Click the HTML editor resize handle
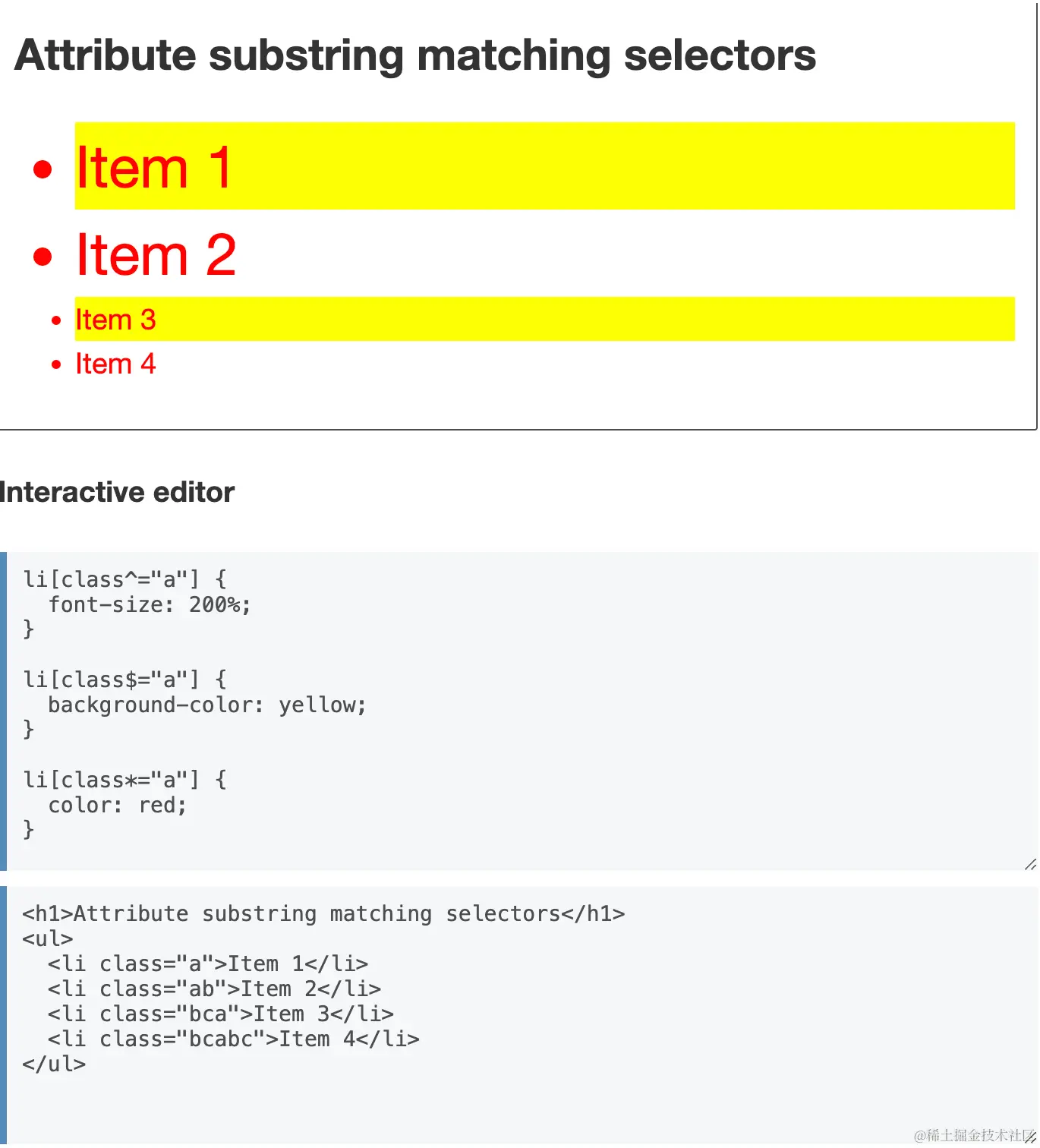 tap(1030, 1137)
